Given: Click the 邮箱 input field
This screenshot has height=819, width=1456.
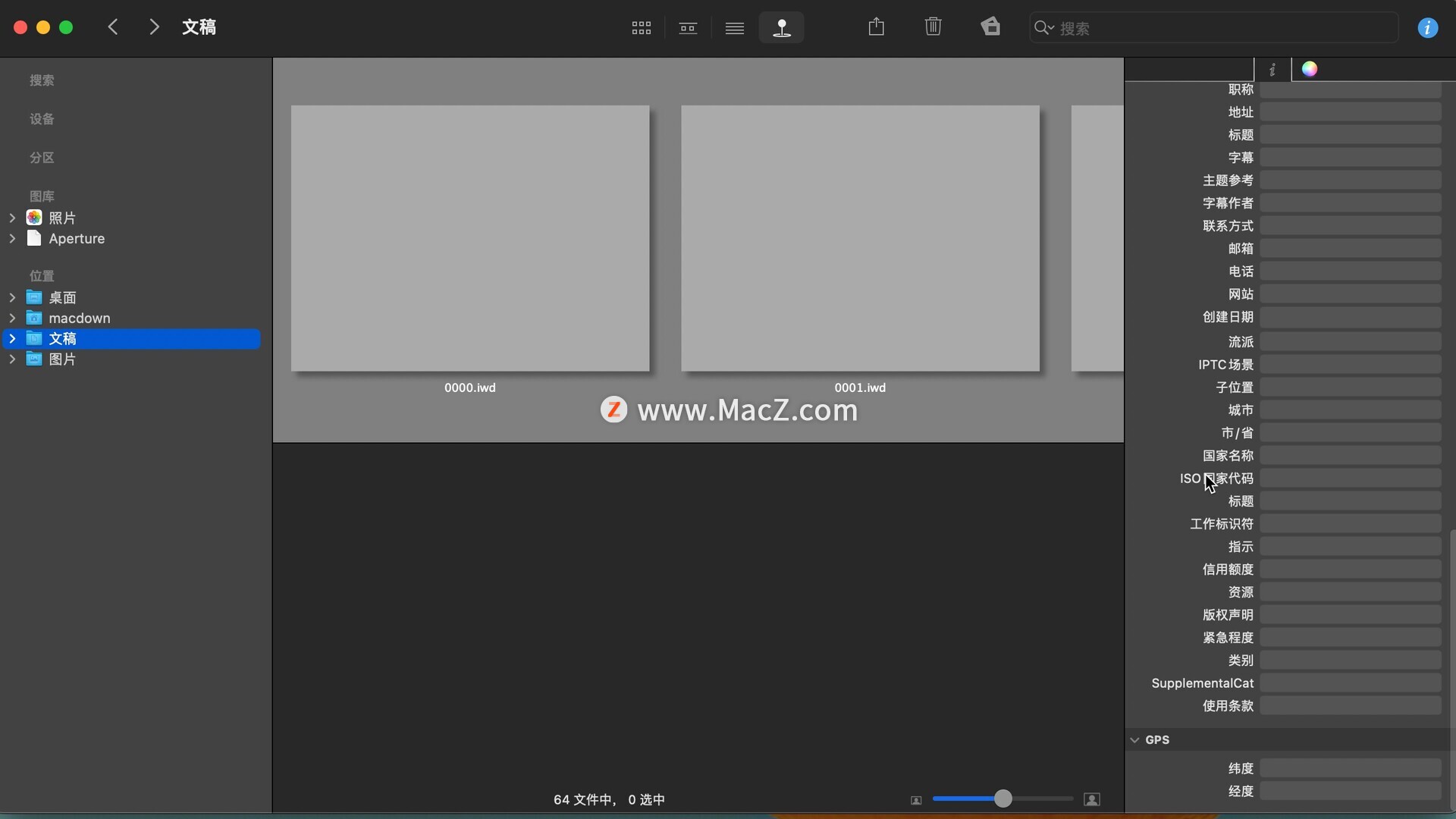Looking at the screenshot, I should point(1351,248).
